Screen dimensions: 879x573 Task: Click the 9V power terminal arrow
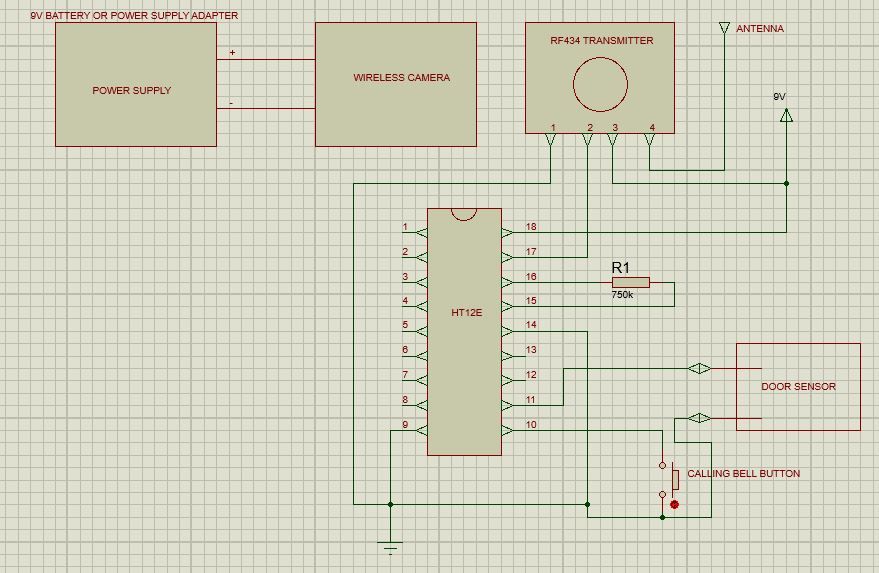[x=787, y=115]
